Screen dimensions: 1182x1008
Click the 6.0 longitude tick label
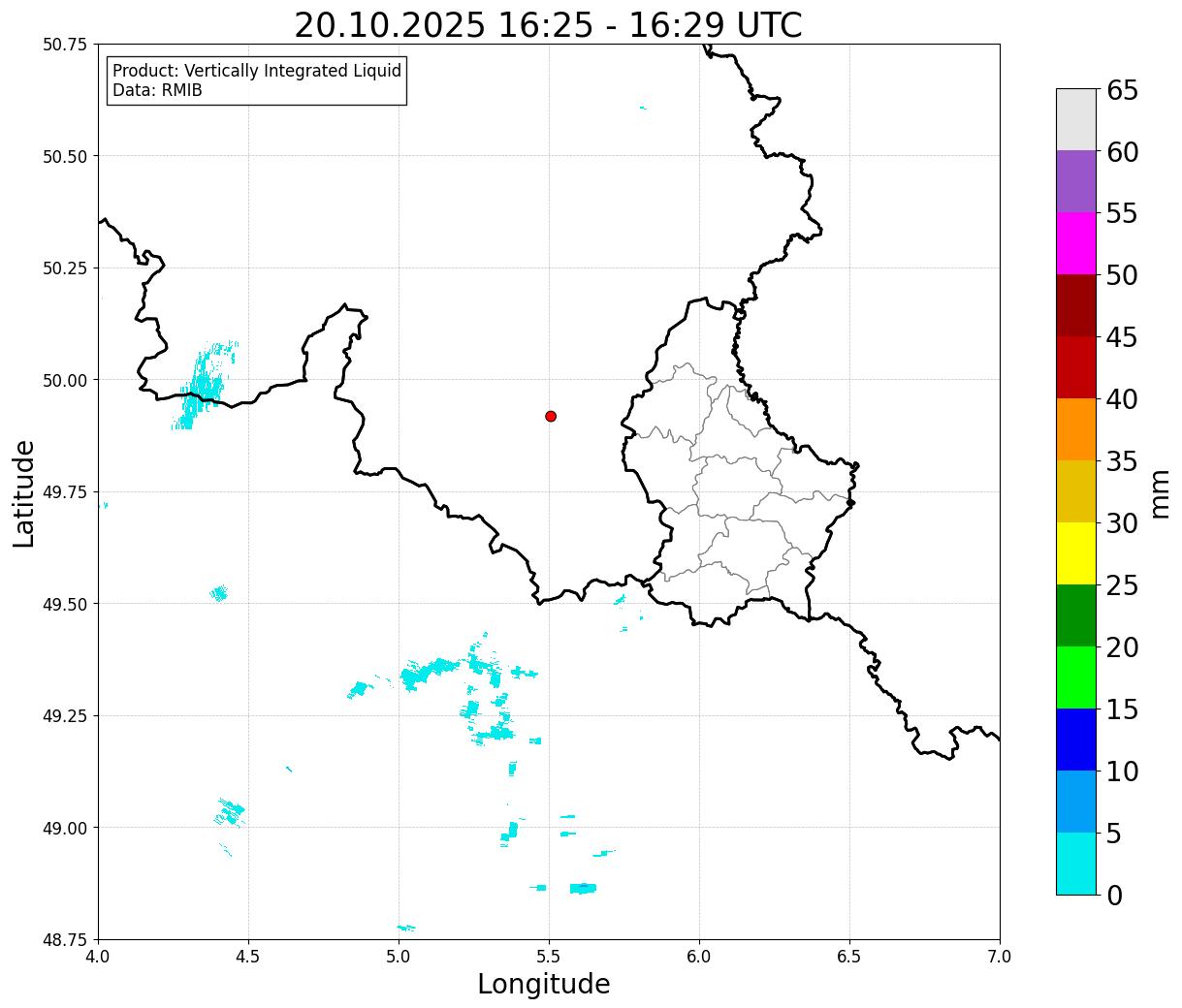699,957
